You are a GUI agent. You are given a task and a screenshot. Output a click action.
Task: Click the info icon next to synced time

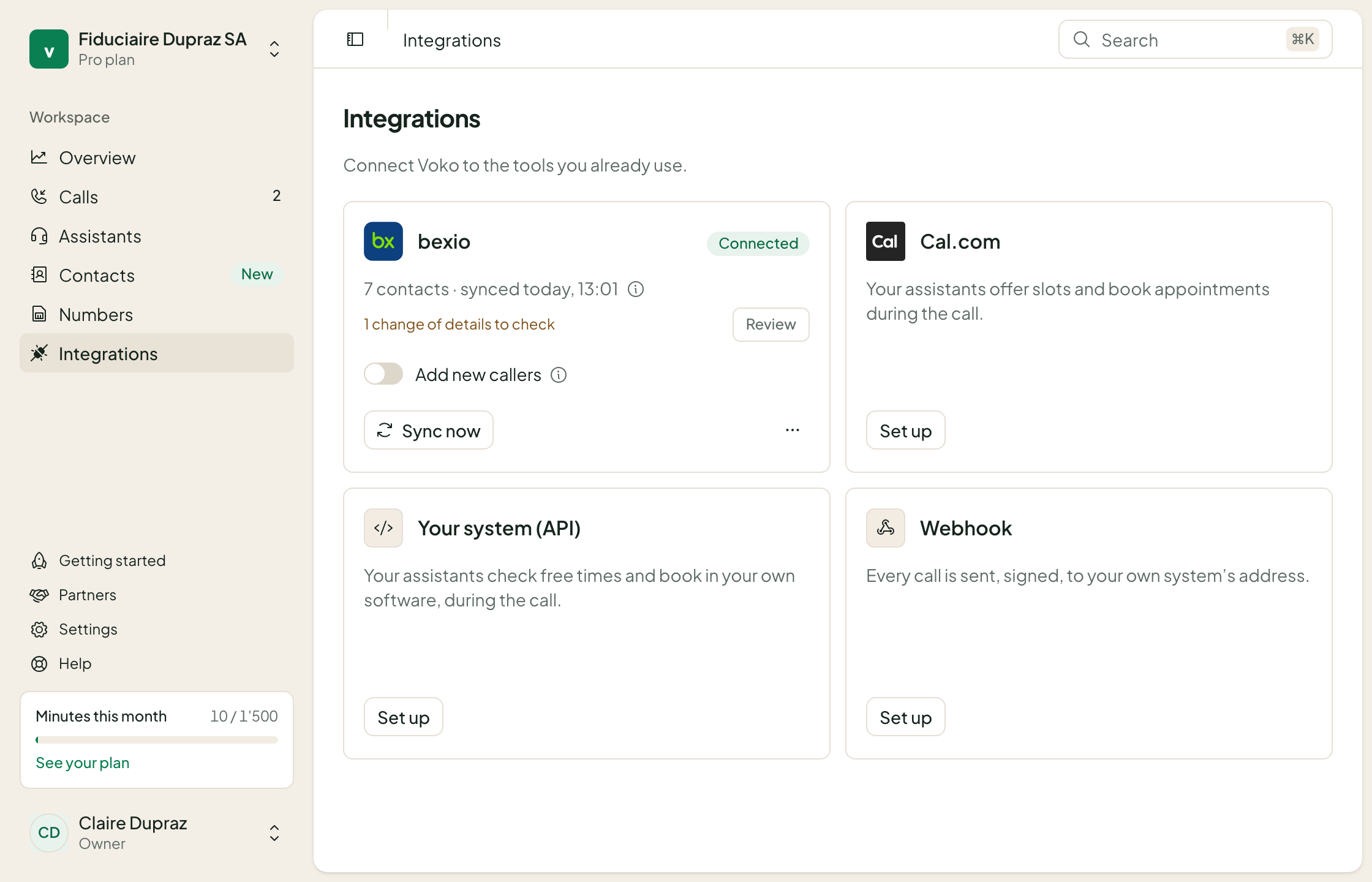pos(636,289)
